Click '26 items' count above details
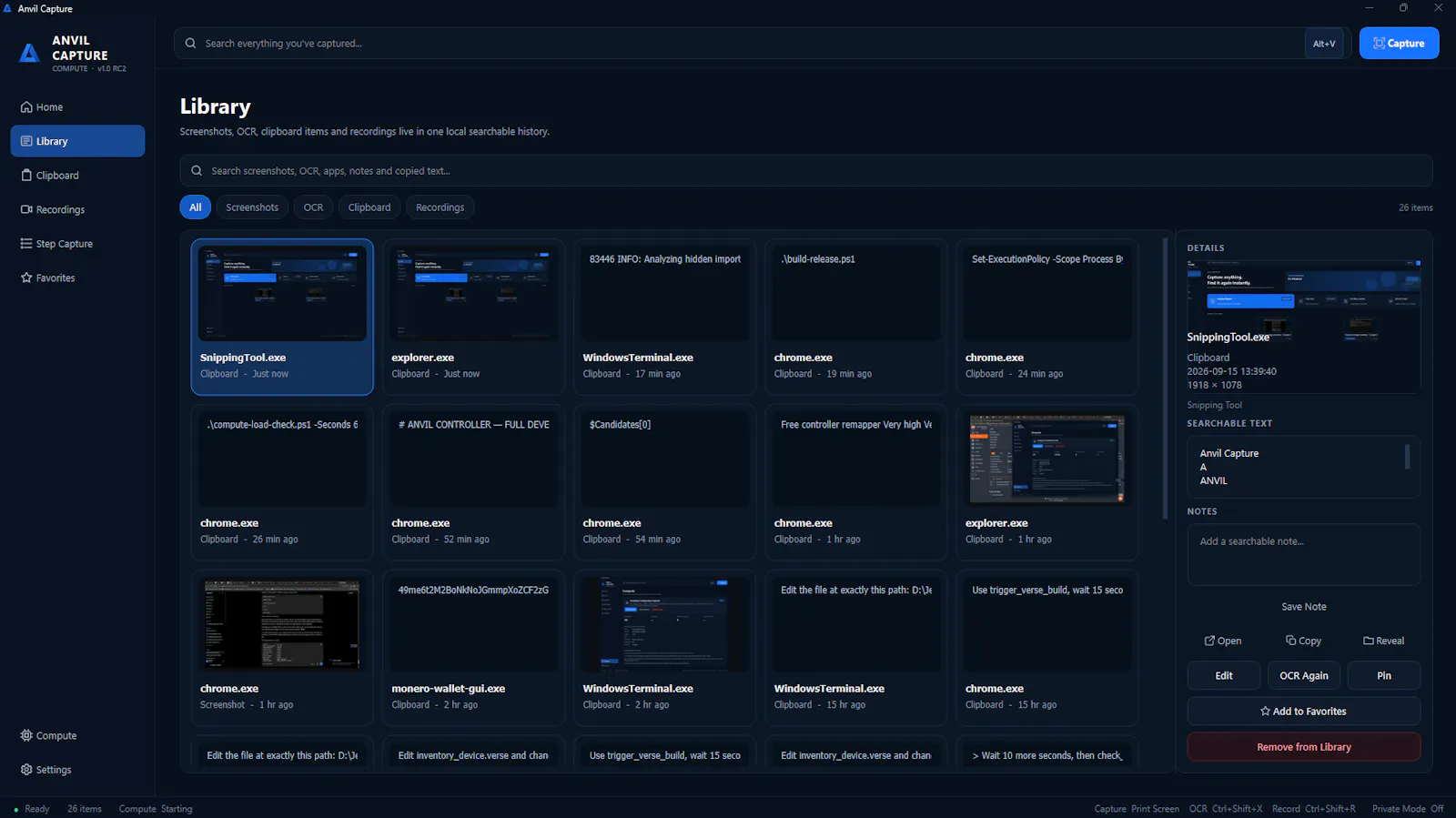The width and height of the screenshot is (1456, 818). click(1415, 208)
